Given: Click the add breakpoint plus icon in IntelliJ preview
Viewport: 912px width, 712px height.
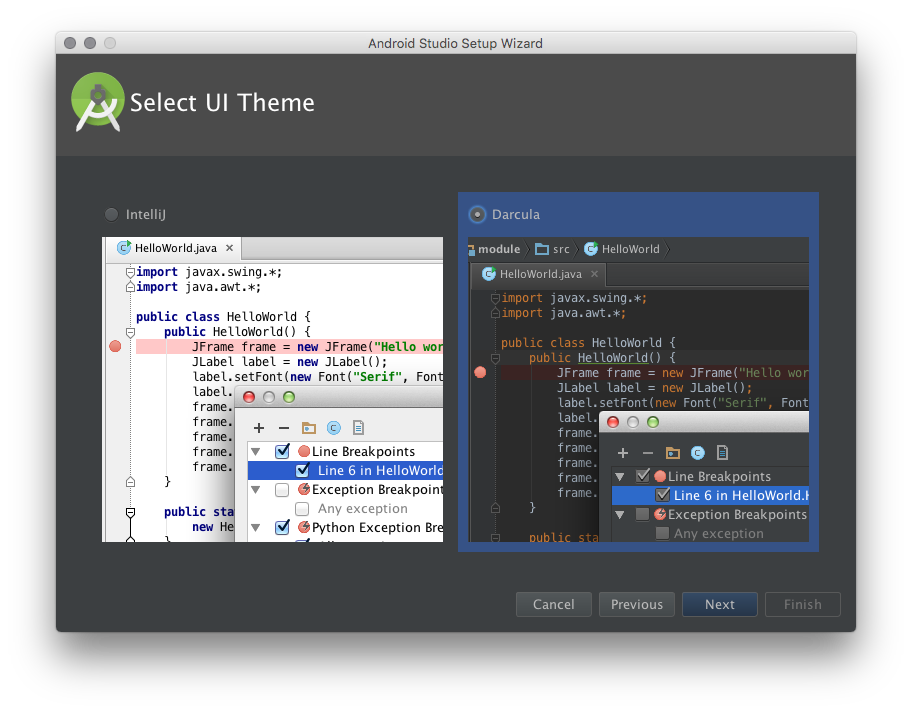Looking at the screenshot, I should pyautogui.click(x=259, y=428).
